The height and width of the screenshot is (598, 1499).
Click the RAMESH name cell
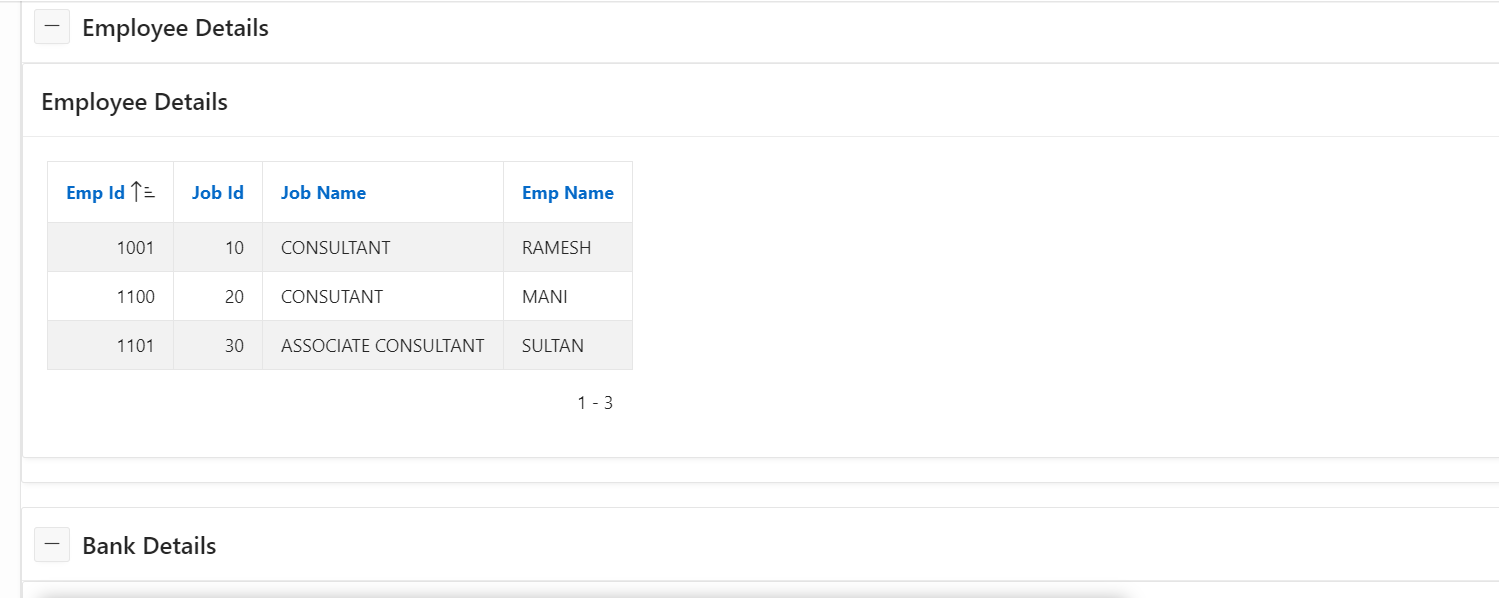[x=568, y=247]
